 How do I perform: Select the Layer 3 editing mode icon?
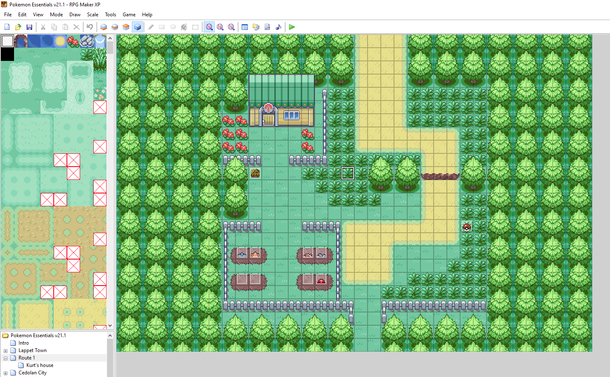[x=126, y=27]
